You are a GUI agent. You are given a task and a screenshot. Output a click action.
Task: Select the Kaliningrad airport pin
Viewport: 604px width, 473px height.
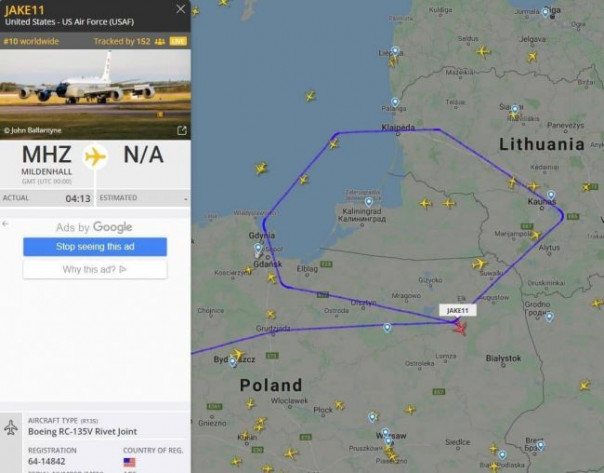pyautogui.click(x=368, y=201)
